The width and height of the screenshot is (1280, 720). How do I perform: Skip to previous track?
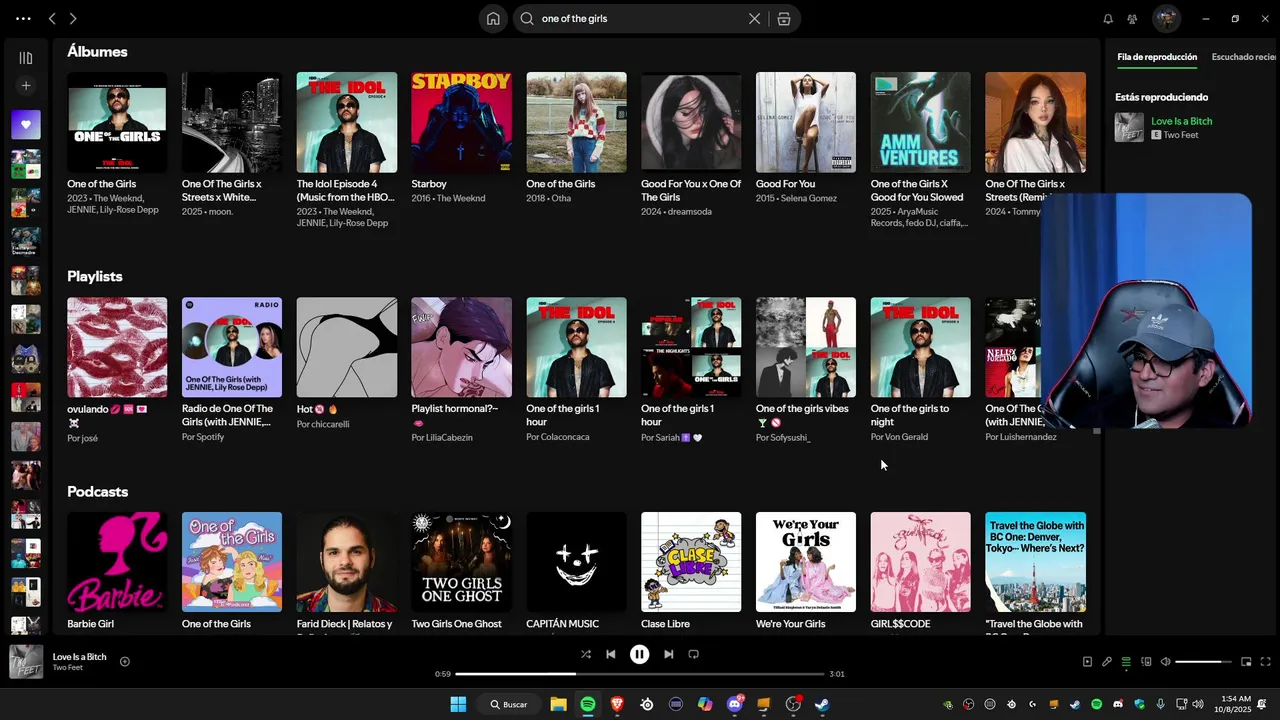611,654
